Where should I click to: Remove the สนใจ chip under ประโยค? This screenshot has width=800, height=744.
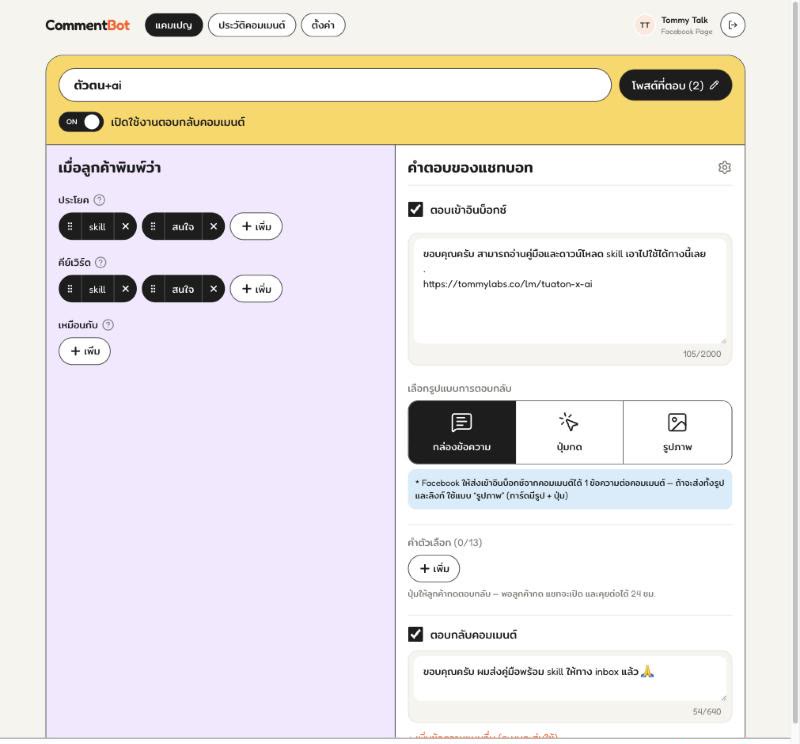(x=214, y=227)
